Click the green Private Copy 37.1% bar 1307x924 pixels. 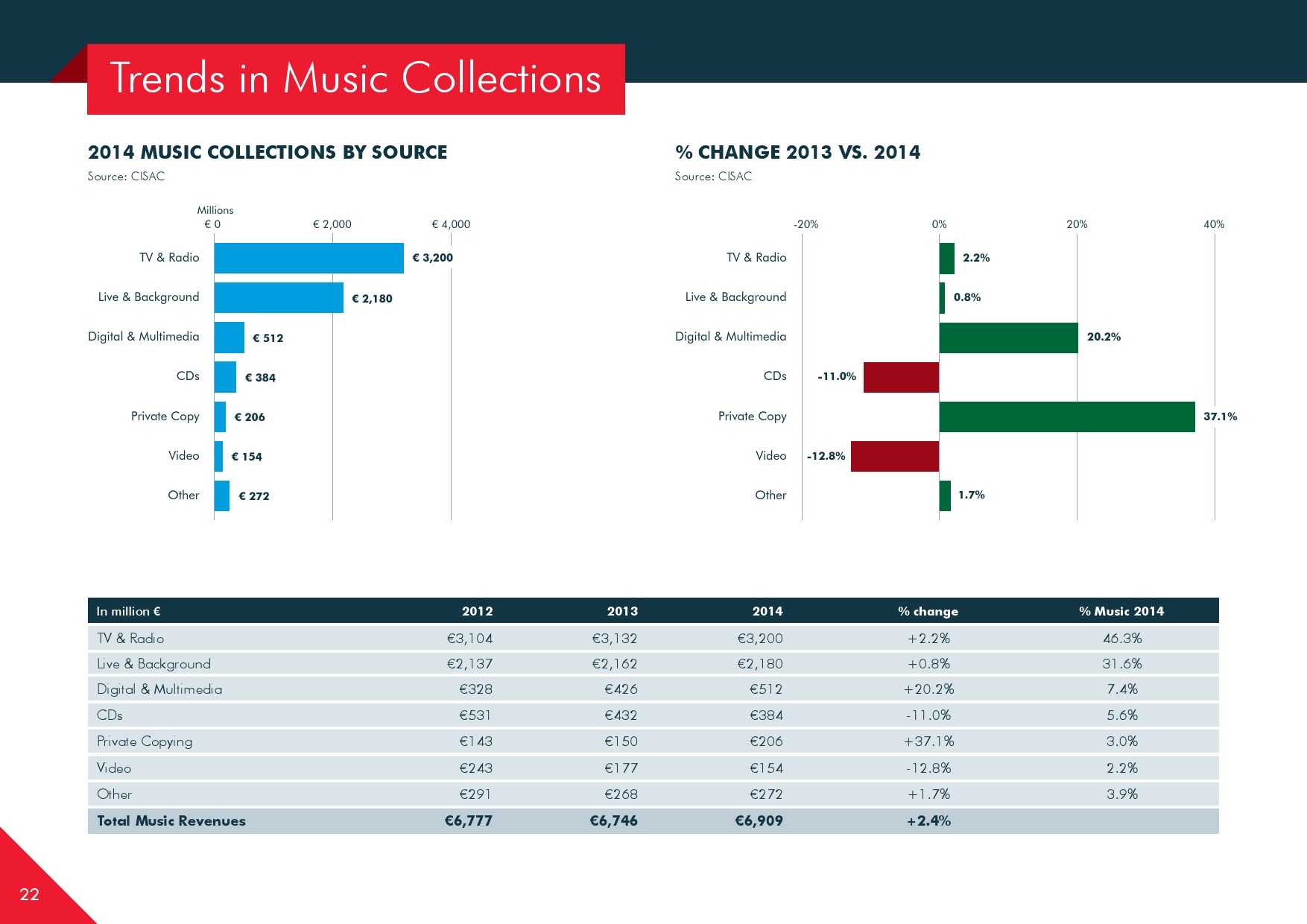click(1066, 417)
